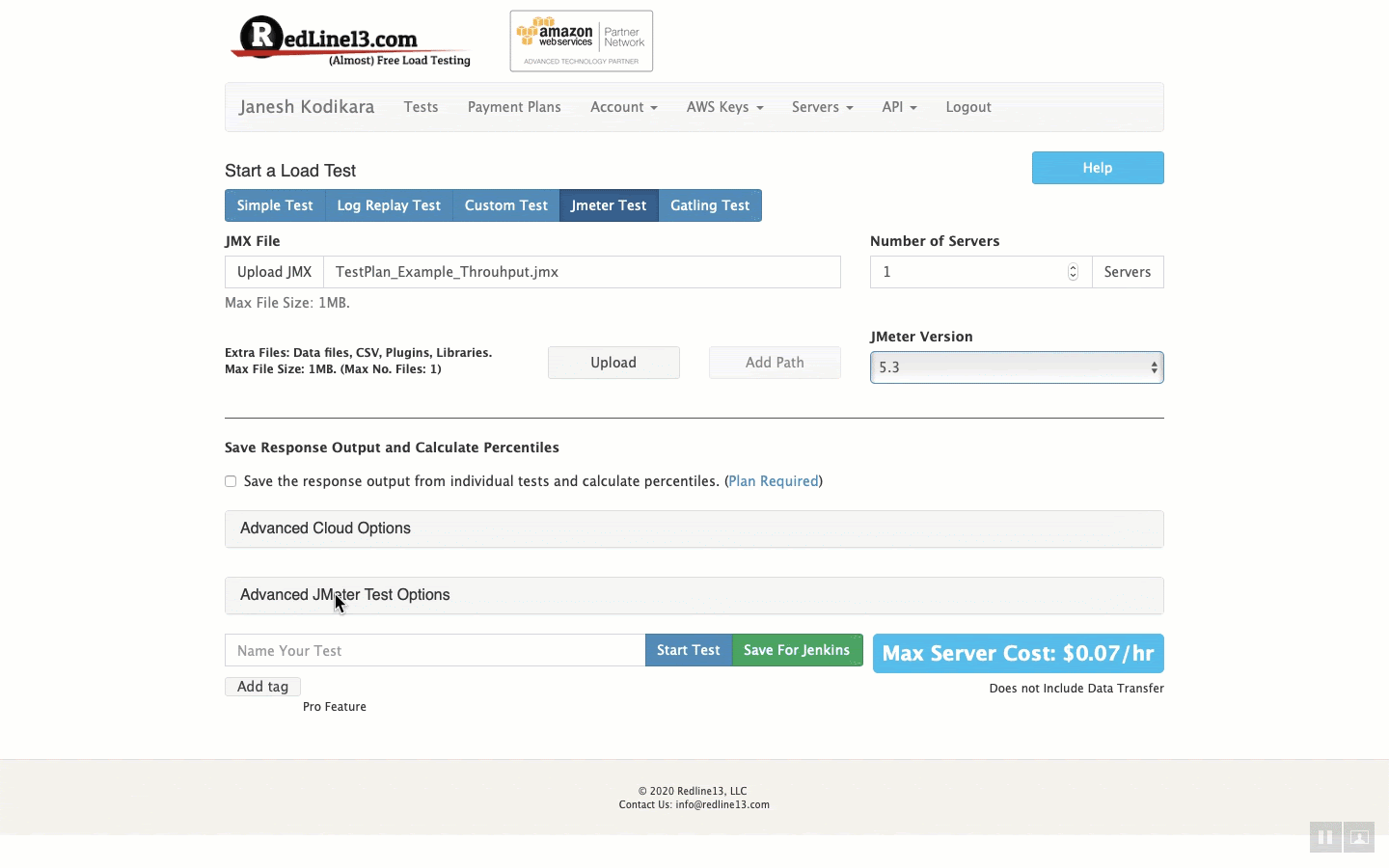The image size is (1389, 868).
Task: Click 'Does not Include Data Transfer' text
Action: click(x=1076, y=689)
